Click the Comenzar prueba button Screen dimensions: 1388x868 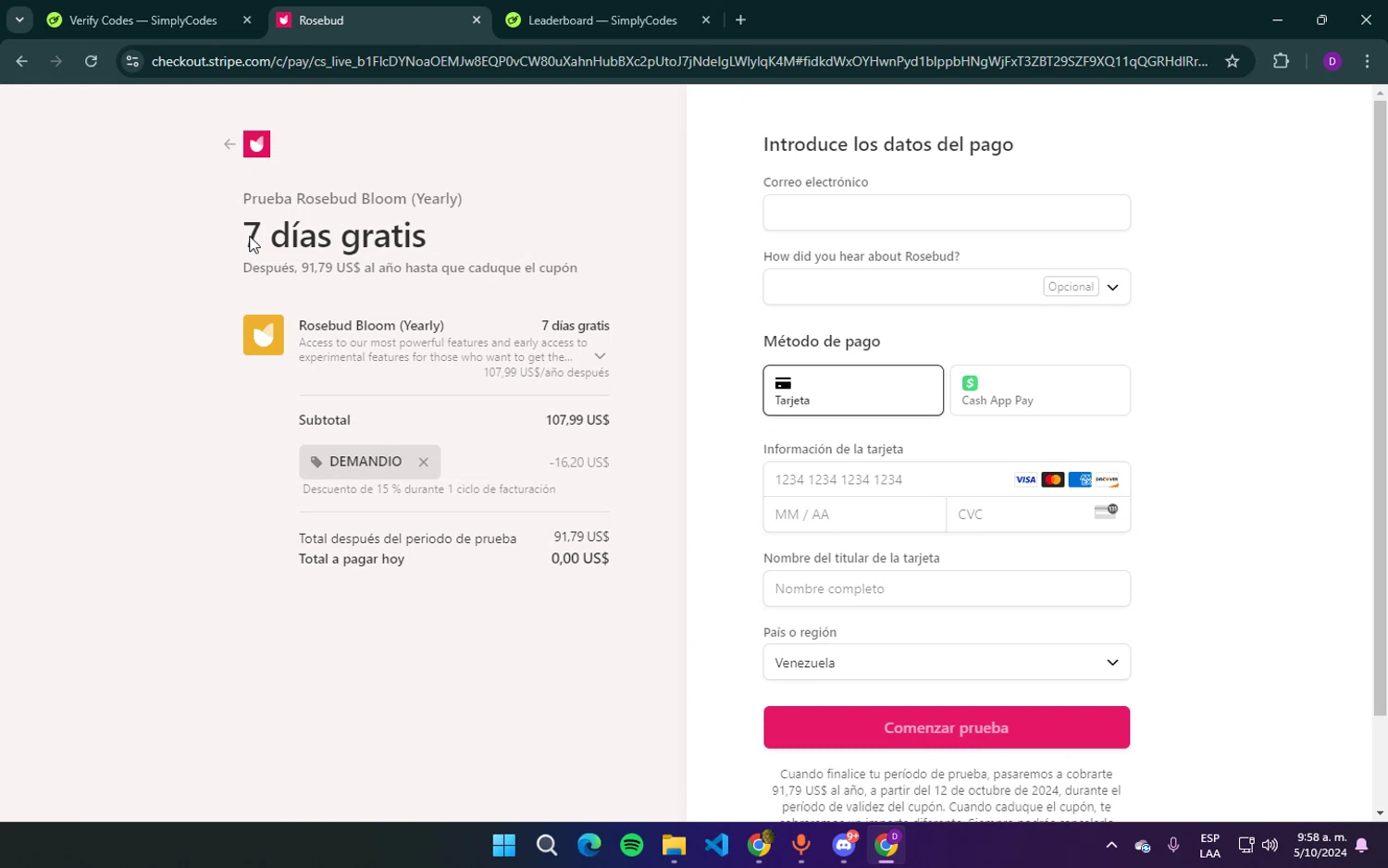click(947, 727)
